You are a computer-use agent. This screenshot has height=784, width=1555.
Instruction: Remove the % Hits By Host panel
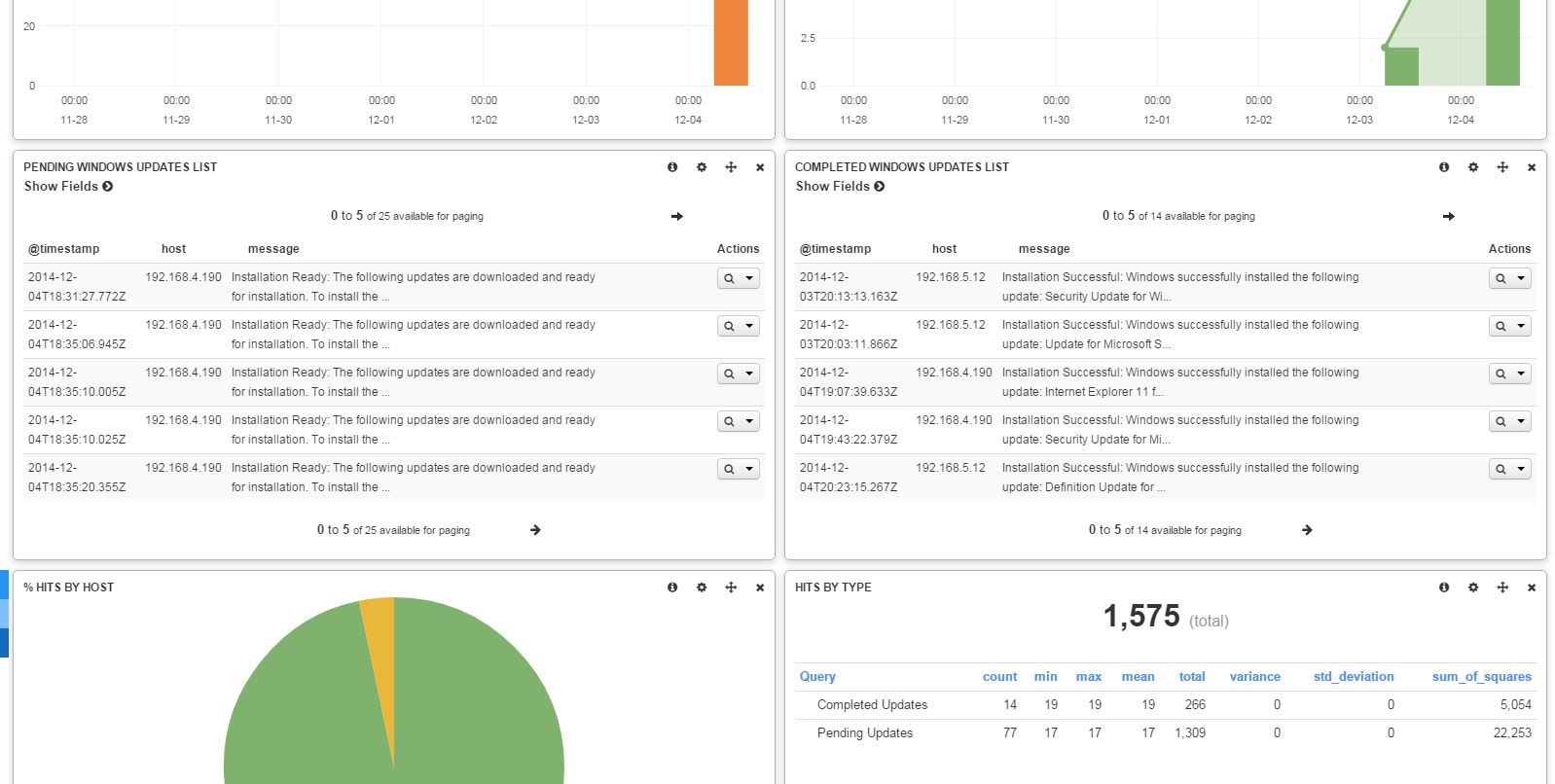(x=760, y=588)
